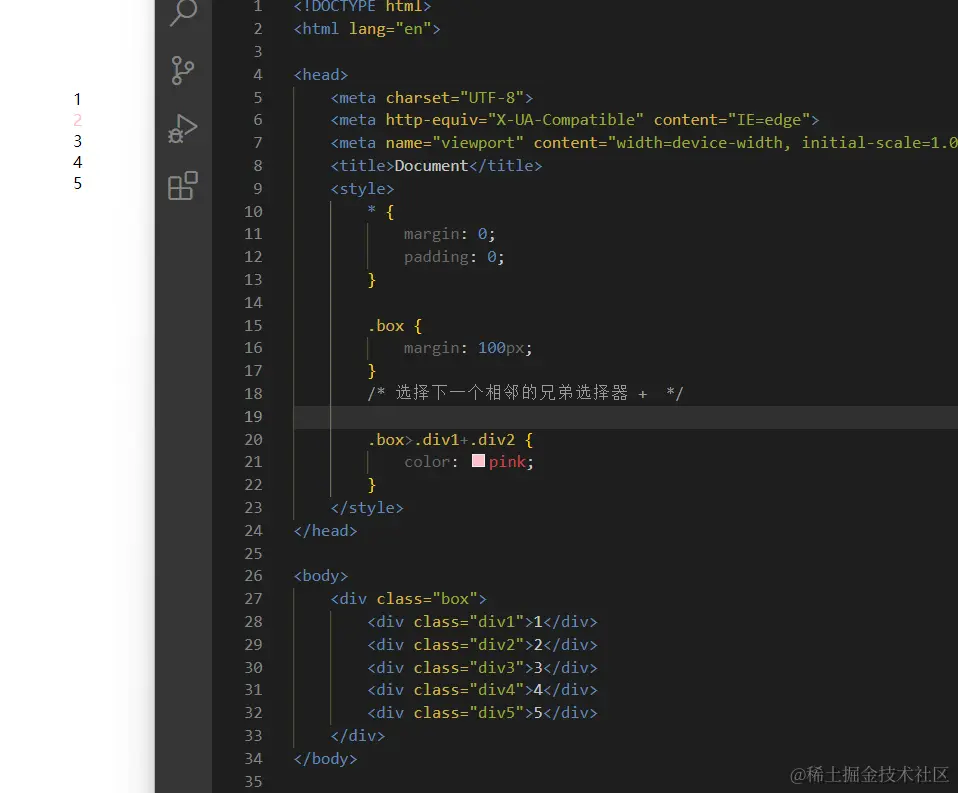
Task: Click the universal selector * on line 10
Action: tap(371, 211)
